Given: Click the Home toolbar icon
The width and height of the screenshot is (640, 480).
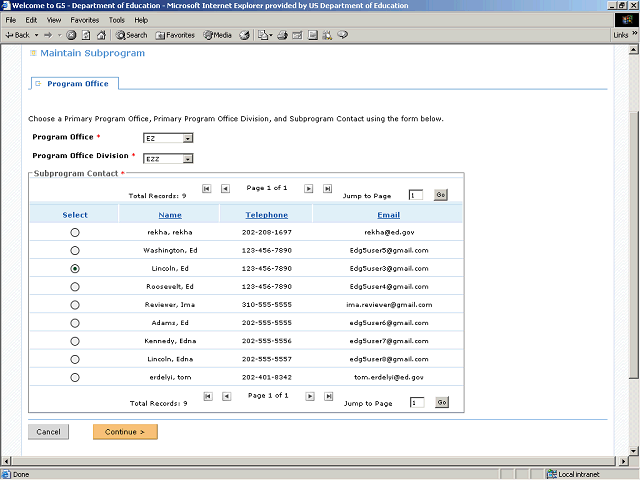Looking at the screenshot, I should (98, 35).
